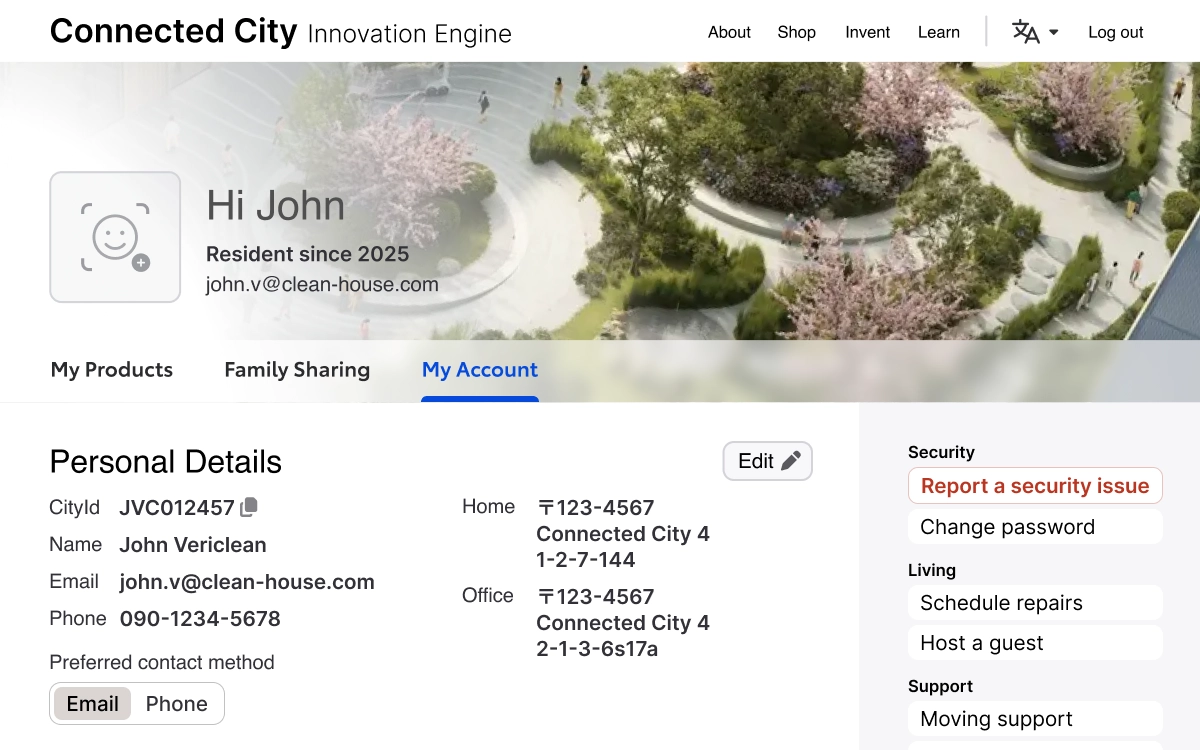Click the office address line 2-1-3-6s17a
Image resolution: width=1200 pixels, height=750 pixels.
[x=597, y=649]
